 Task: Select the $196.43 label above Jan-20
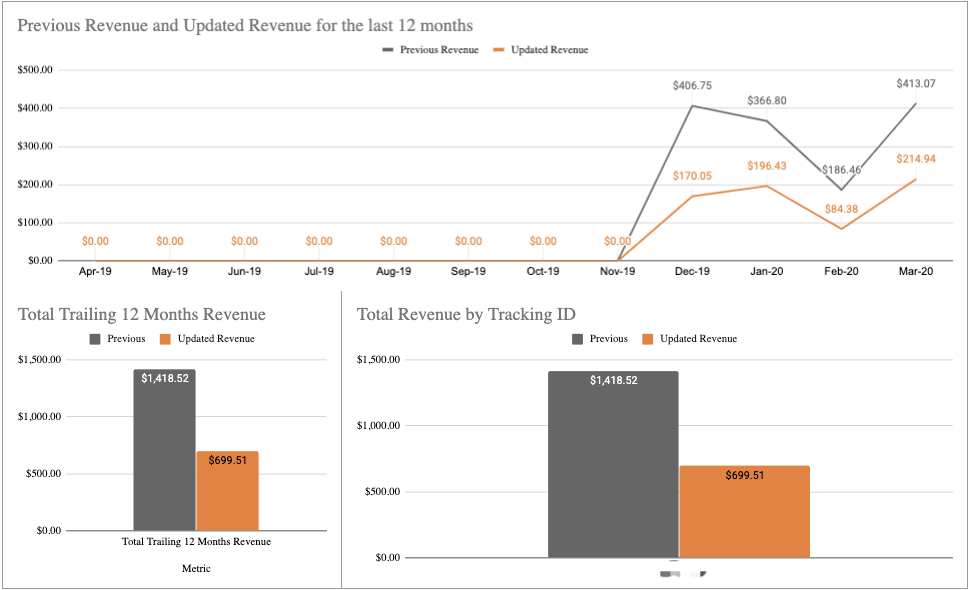click(x=767, y=166)
